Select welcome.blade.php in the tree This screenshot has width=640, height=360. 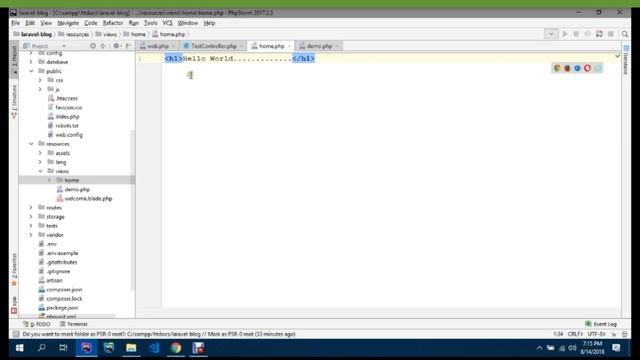[x=84, y=198]
